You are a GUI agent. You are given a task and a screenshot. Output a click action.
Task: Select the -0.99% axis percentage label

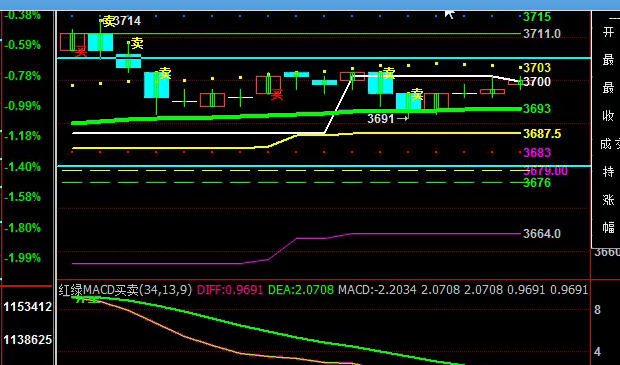tap(23, 106)
